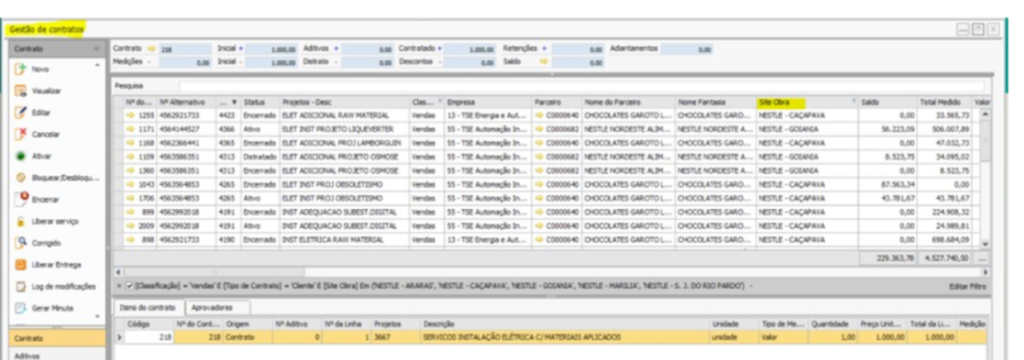Screen dimensions: 1024x360
Task: Click the table's vertical scrollbar down arrow
Action: 985,244
